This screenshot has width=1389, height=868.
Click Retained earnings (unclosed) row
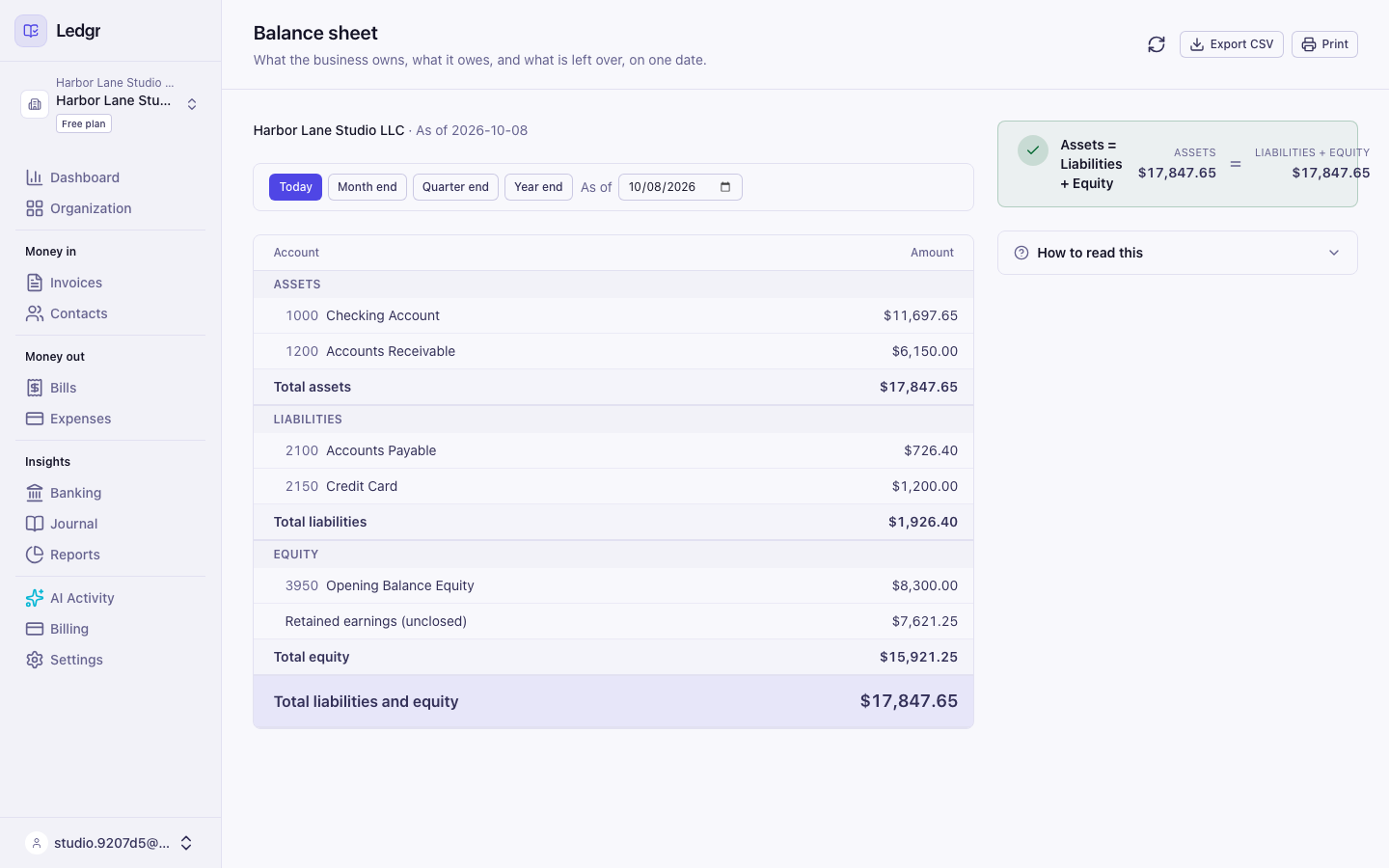(x=613, y=621)
